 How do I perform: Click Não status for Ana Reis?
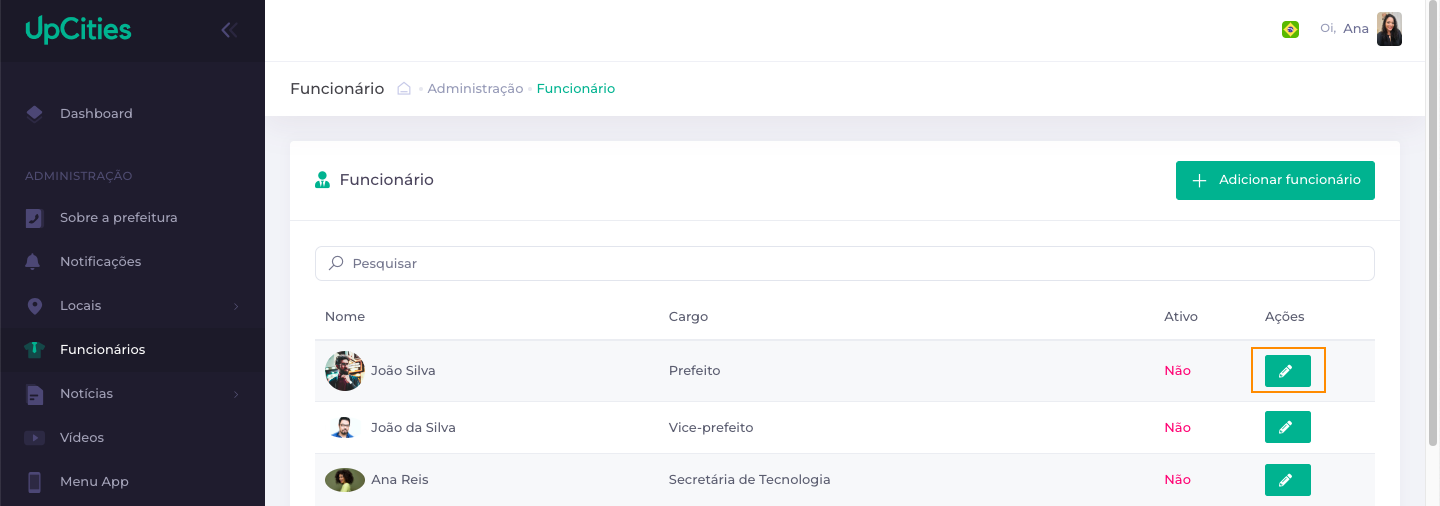point(1177,480)
